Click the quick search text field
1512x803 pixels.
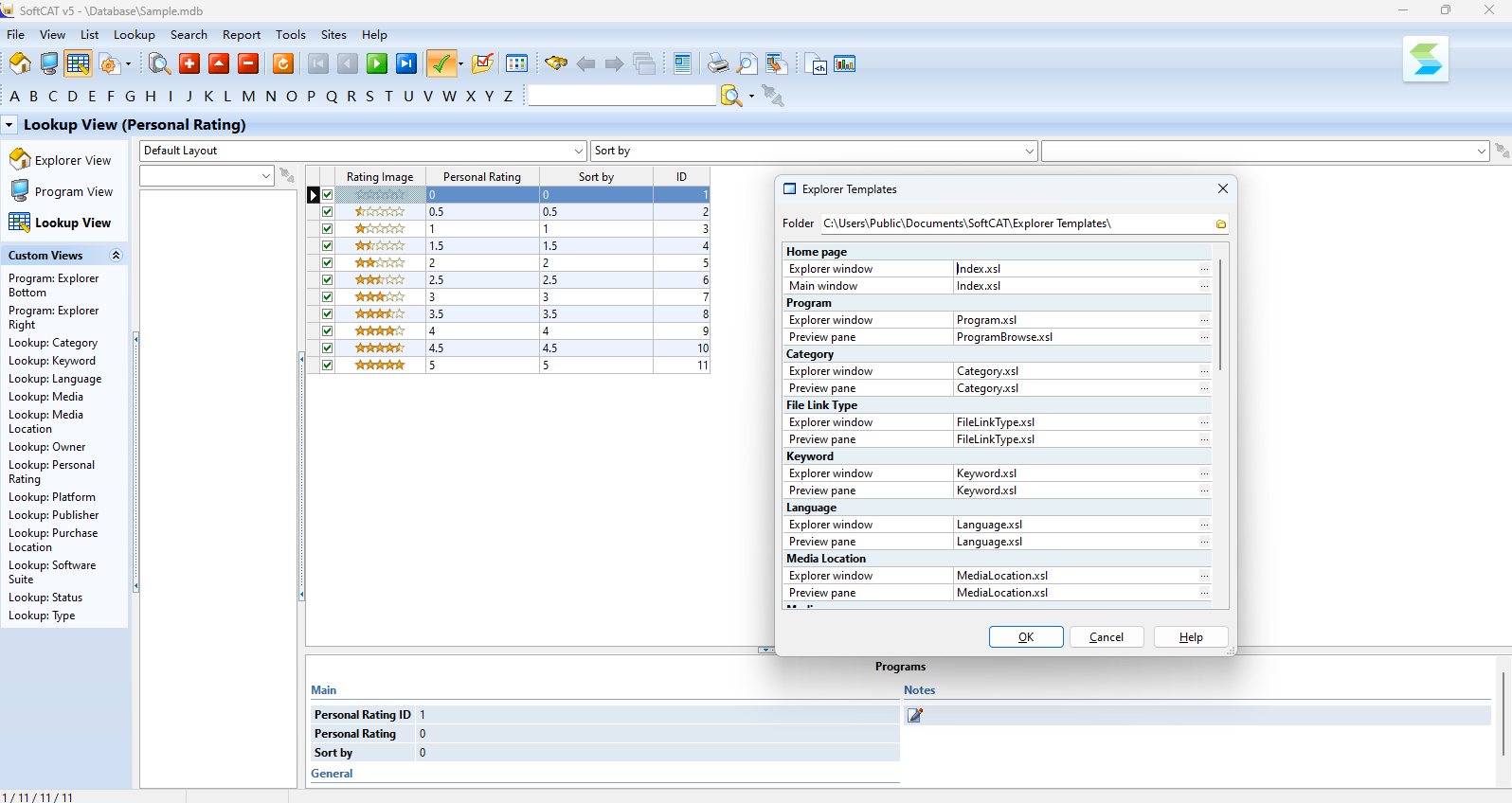pos(621,96)
